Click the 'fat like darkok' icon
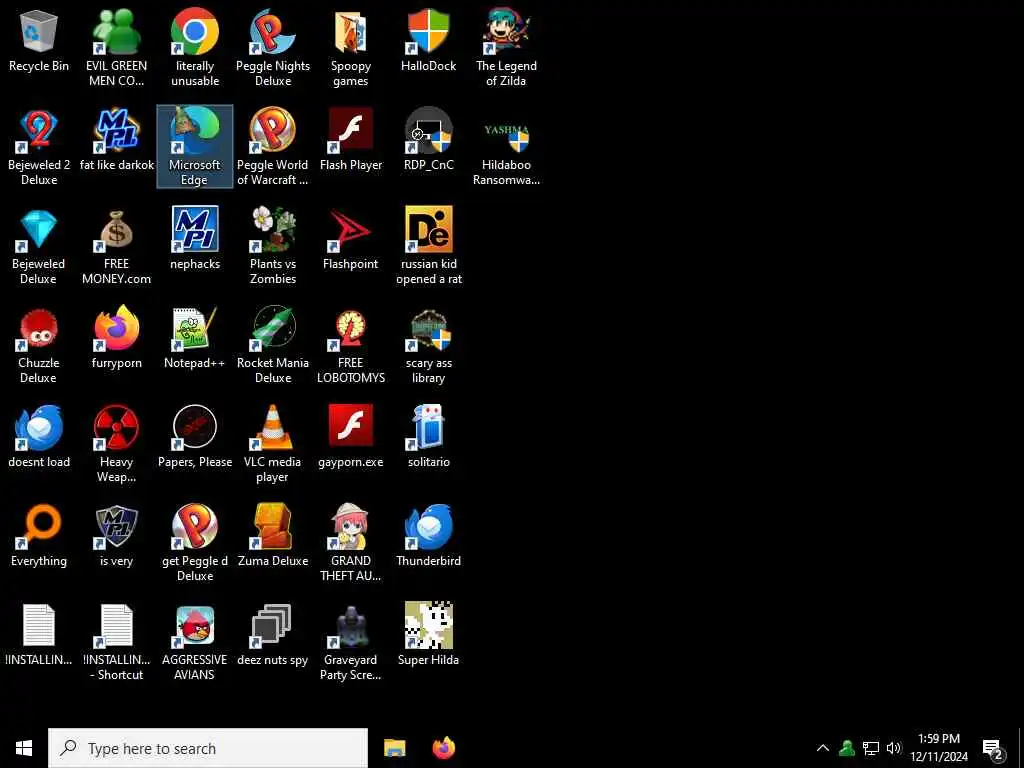This screenshot has height=768, width=1024. click(x=116, y=131)
